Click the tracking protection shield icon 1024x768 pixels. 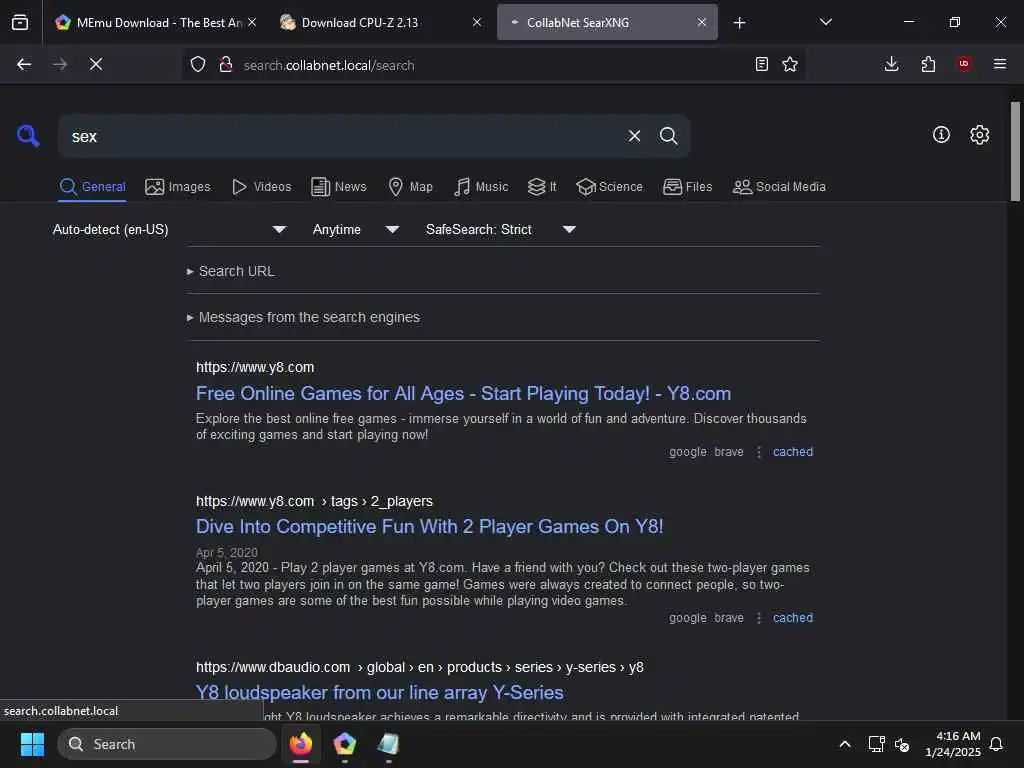coord(198,64)
